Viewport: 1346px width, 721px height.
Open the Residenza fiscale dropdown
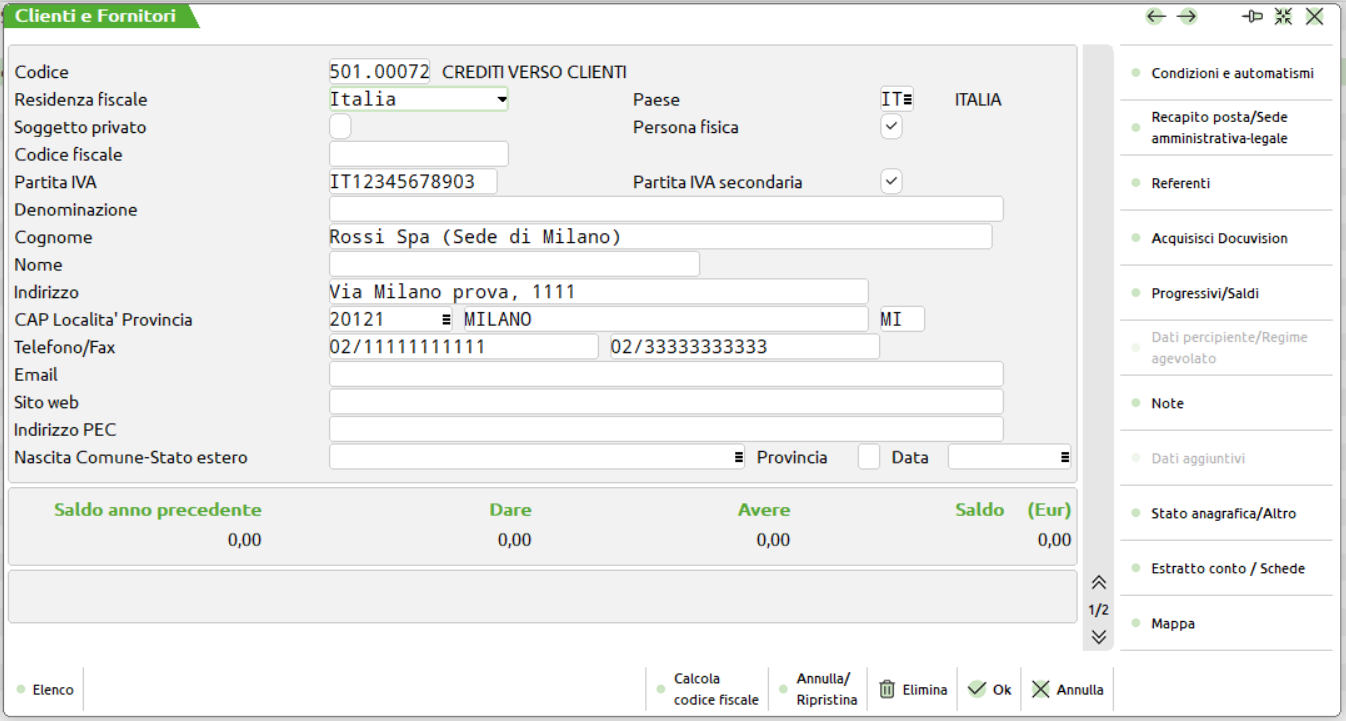click(501, 99)
